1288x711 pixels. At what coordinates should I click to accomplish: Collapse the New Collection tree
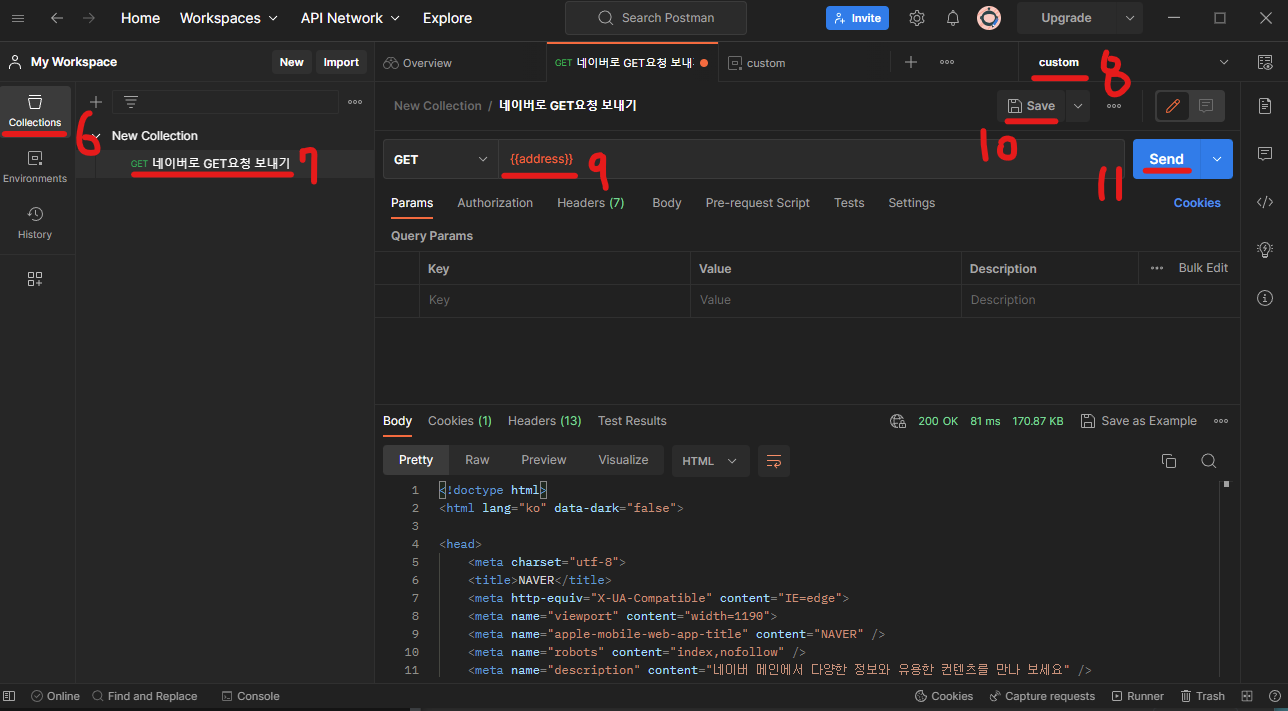96,136
